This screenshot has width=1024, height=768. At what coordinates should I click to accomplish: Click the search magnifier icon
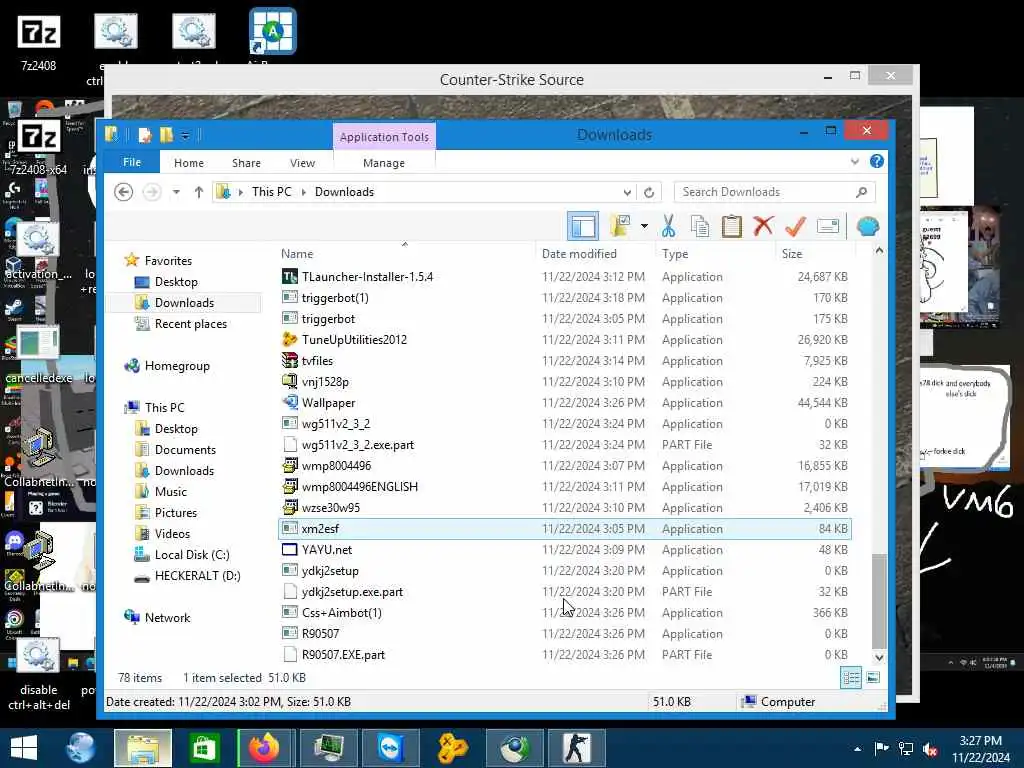coord(861,192)
